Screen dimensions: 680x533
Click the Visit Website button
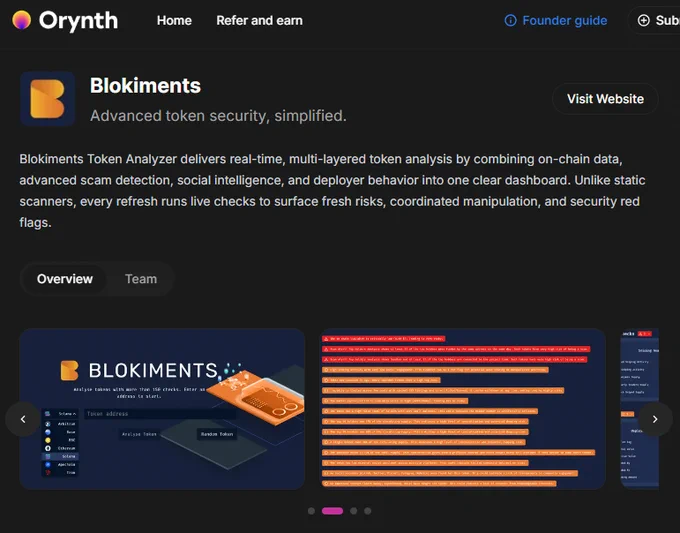tap(605, 99)
